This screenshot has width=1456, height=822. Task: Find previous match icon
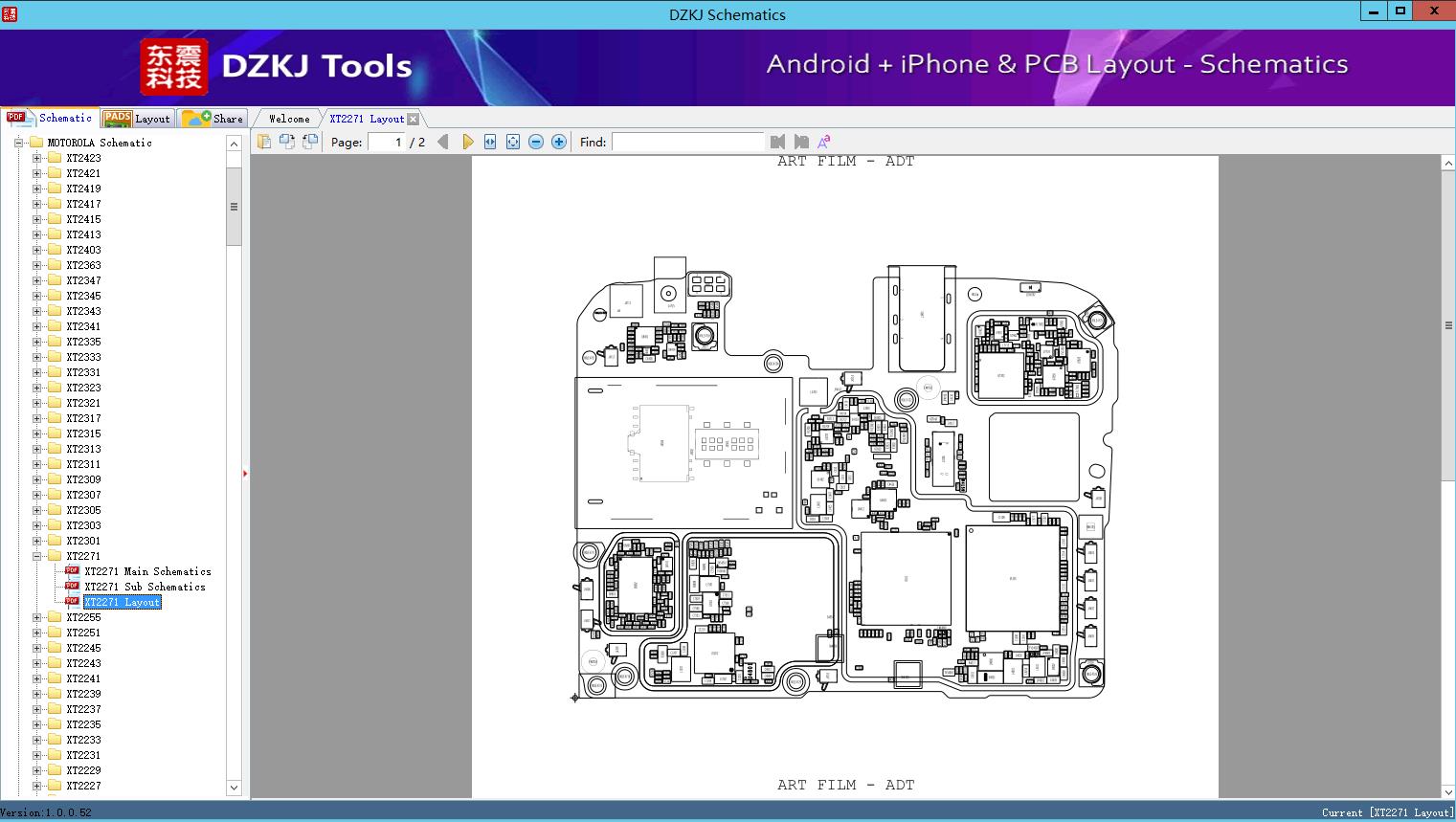777,142
